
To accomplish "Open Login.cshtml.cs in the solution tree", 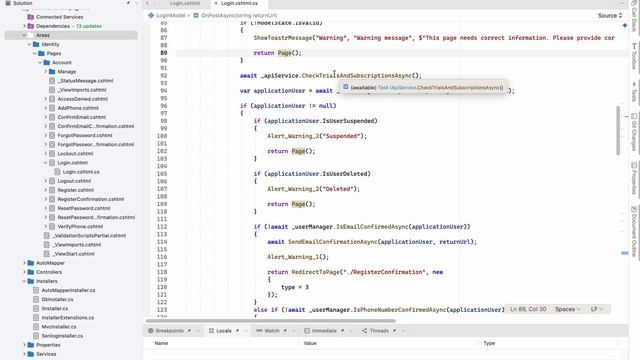I will coord(81,172).
